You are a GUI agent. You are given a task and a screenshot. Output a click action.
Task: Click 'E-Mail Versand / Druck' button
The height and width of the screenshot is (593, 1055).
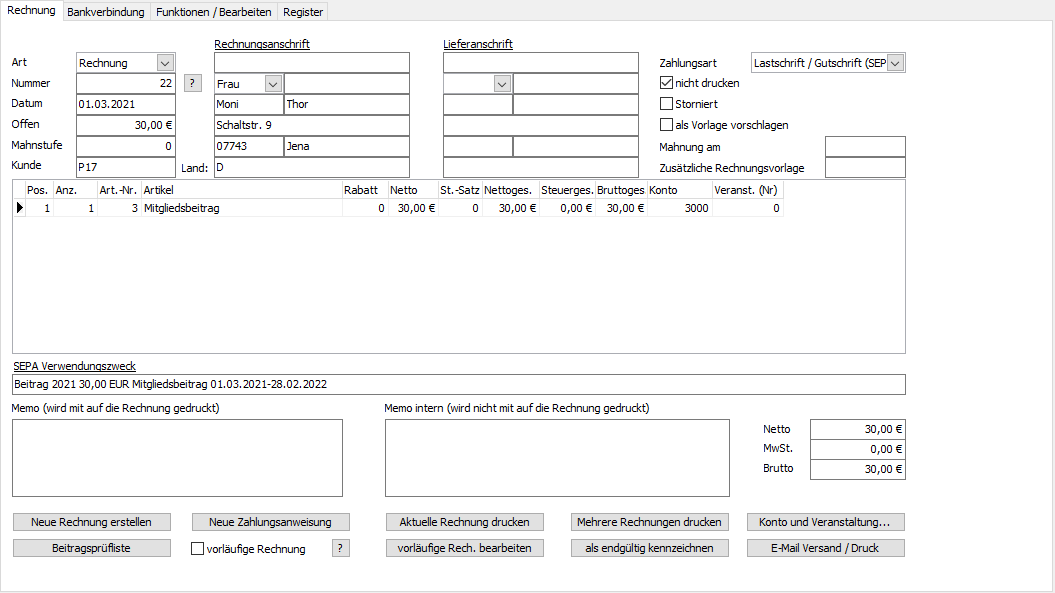[x=826, y=548]
